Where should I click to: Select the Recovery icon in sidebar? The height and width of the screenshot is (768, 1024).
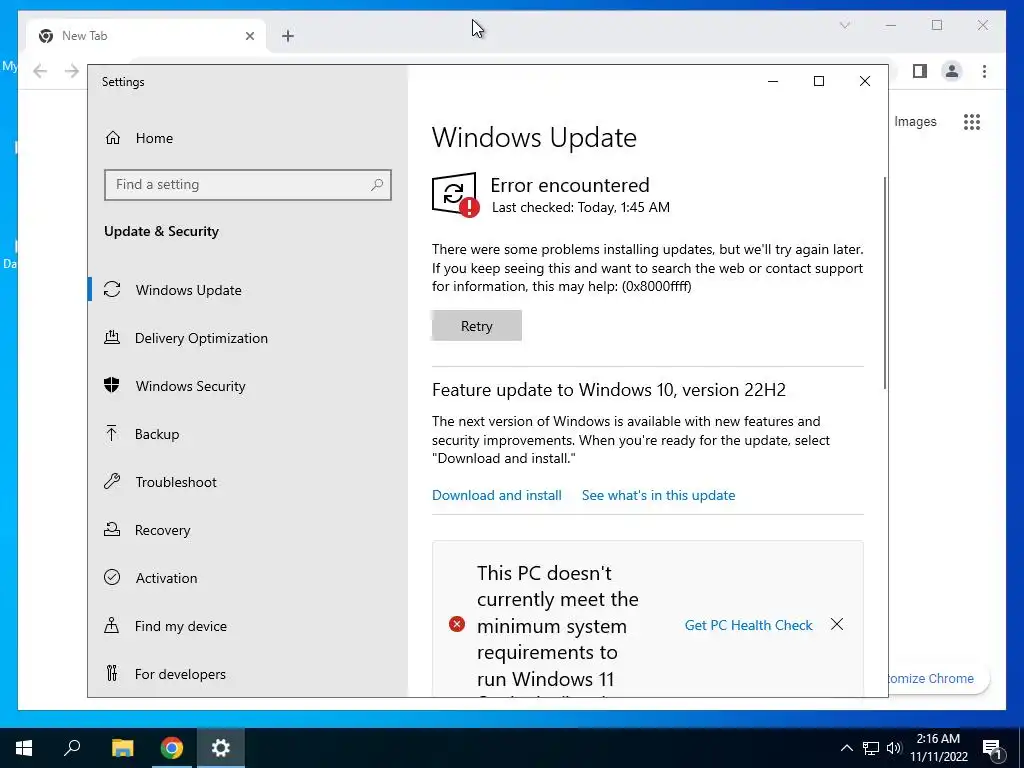(x=112, y=530)
